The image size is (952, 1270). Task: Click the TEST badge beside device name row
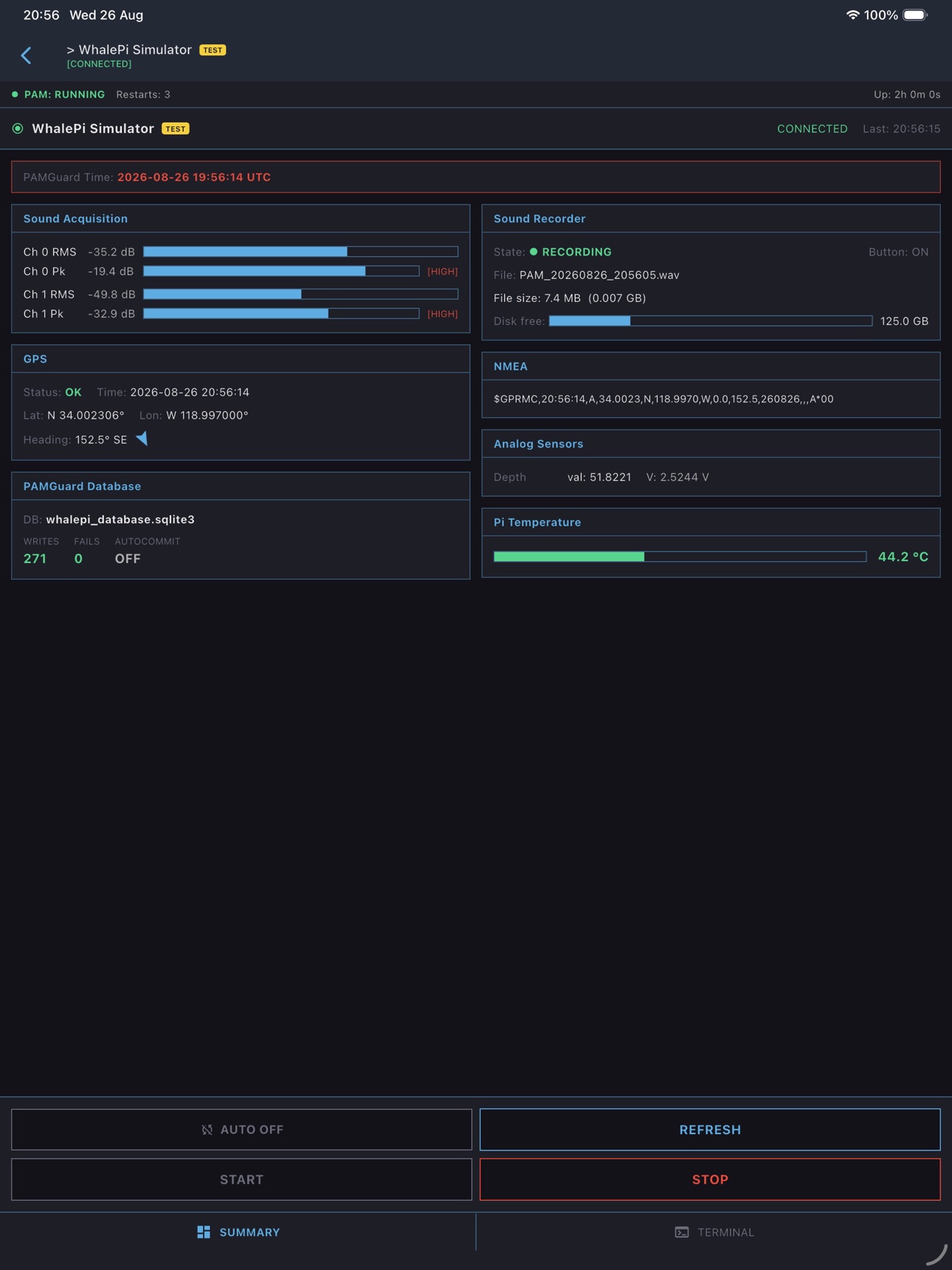coord(176,128)
